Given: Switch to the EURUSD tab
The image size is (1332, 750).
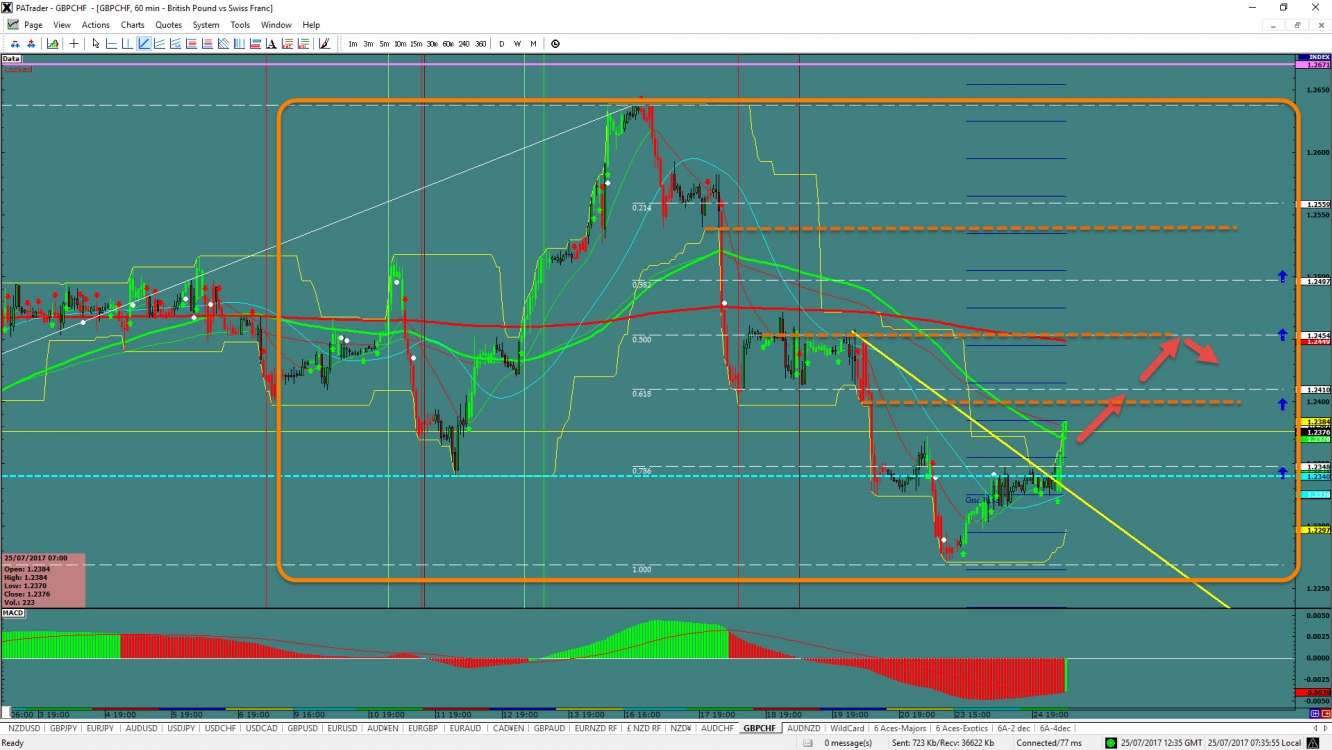Looking at the screenshot, I should coord(343,728).
